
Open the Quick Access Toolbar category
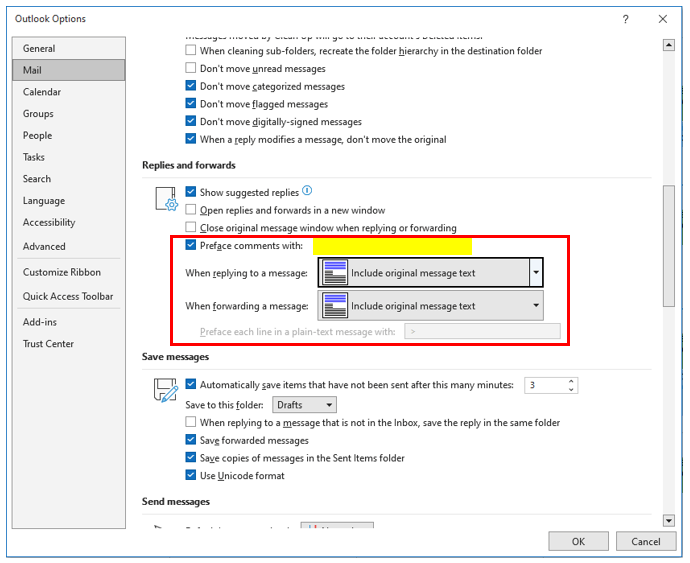[69, 296]
